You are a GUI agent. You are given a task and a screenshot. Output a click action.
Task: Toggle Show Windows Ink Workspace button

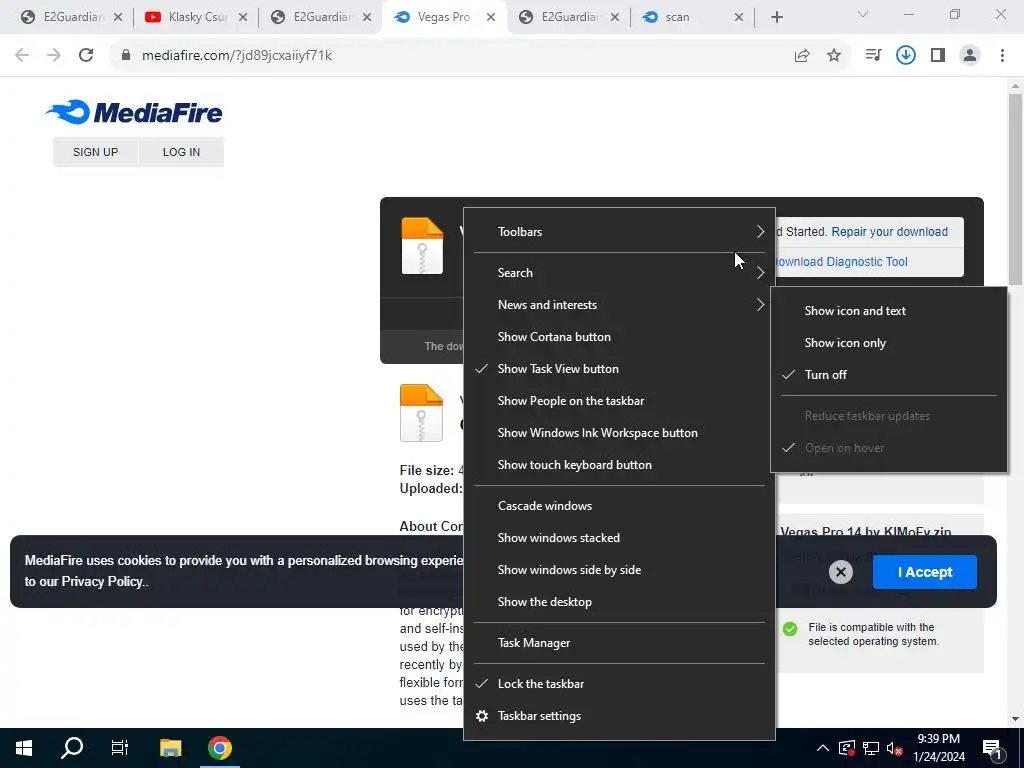(x=619, y=433)
